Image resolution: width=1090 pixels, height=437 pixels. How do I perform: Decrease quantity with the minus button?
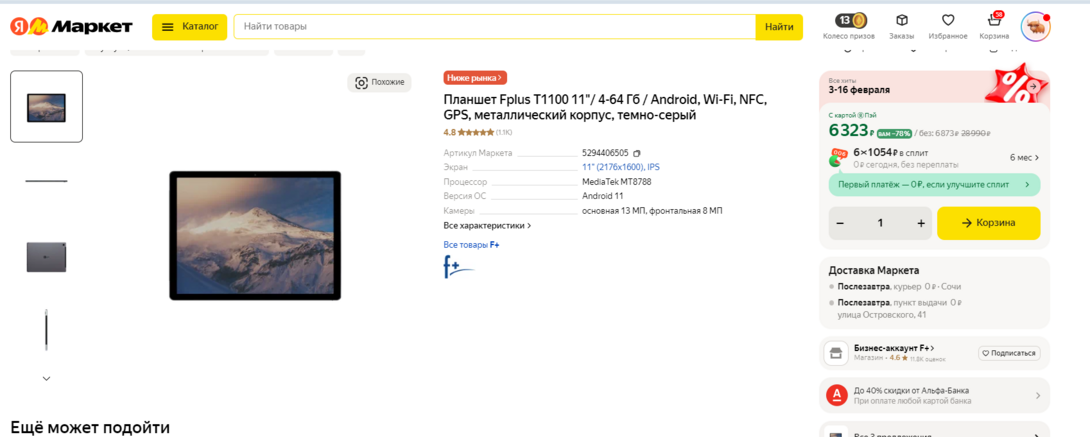click(840, 223)
